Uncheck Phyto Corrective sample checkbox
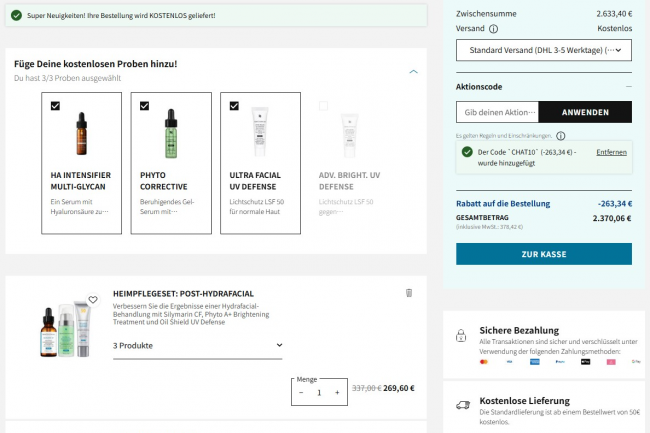 coord(144,105)
